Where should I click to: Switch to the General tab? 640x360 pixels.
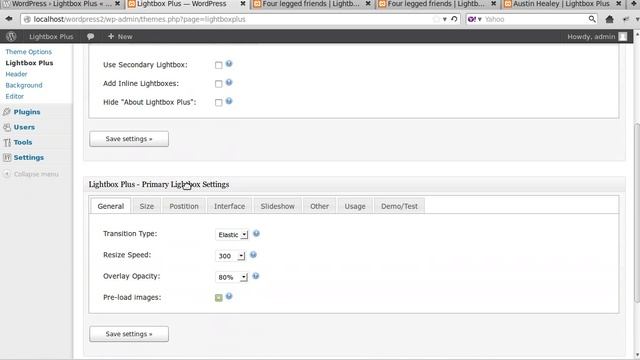coord(111,206)
